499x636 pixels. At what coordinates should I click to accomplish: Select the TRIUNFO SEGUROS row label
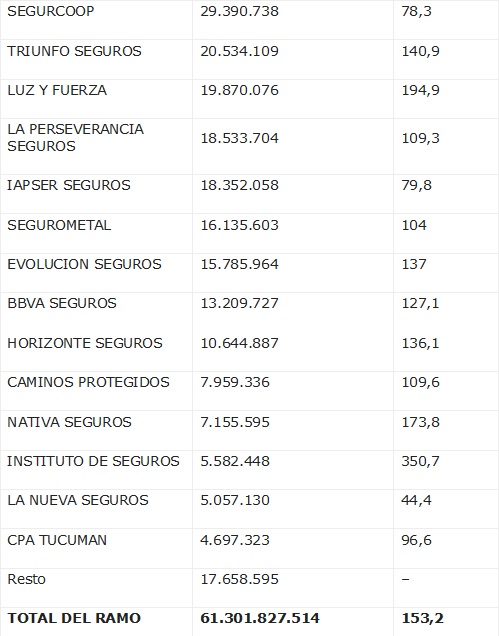(74, 51)
